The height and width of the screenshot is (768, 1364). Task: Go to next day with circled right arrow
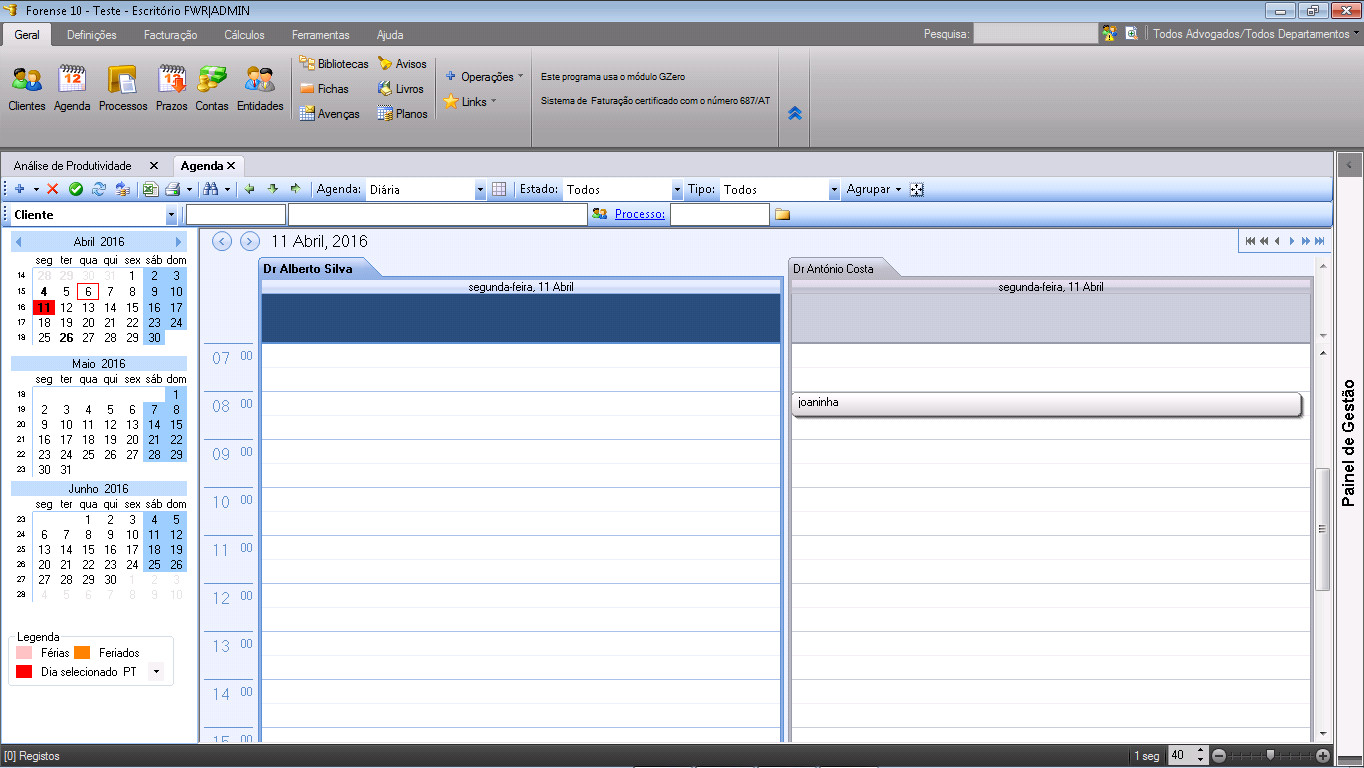click(x=250, y=241)
